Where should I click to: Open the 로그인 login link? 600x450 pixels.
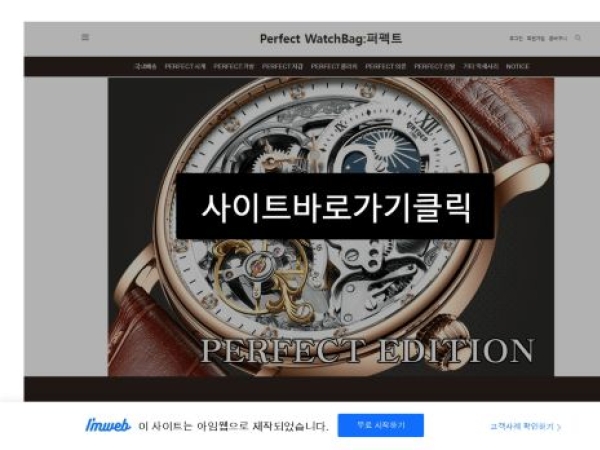pyautogui.click(x=515, y=38)
